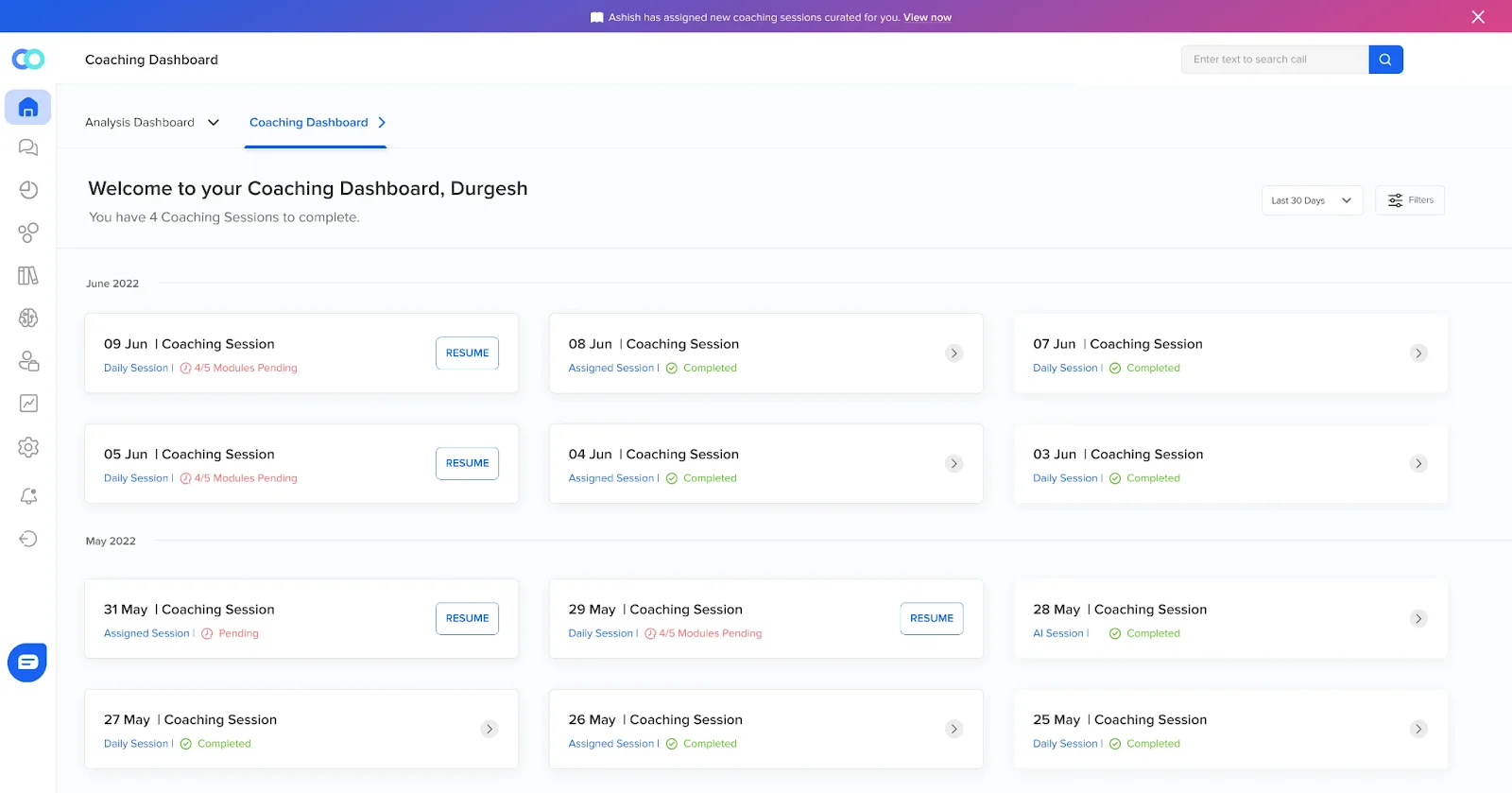Open the Last 30 Days dropdown
The image size is (1512, 793).
click(x=1312, y=200)
